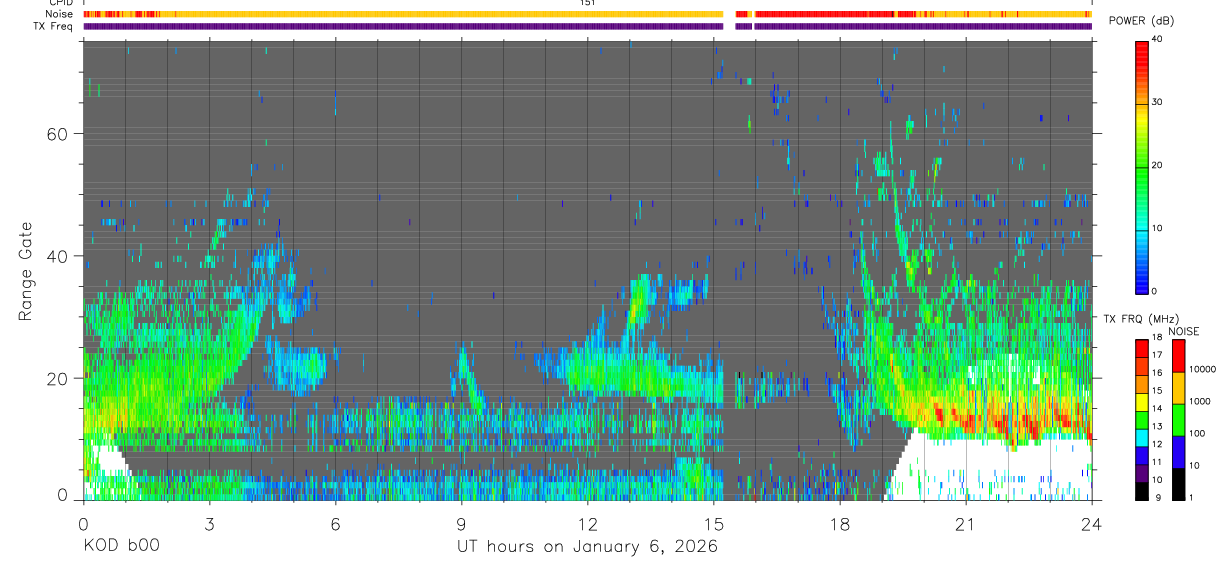Screen dimensions: 1228x567
Task: Click the 40 tick on the Range Gate axis
Action: tap(59, 256)
